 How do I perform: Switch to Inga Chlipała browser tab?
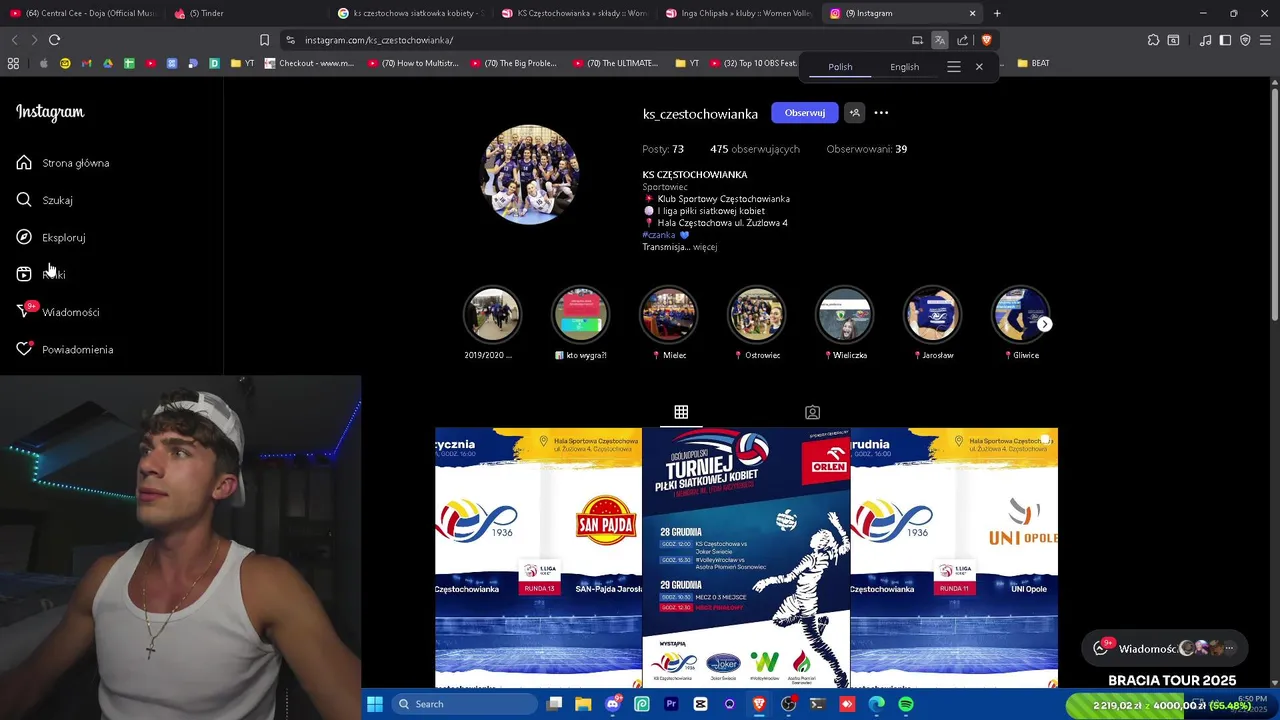[740, 13]
